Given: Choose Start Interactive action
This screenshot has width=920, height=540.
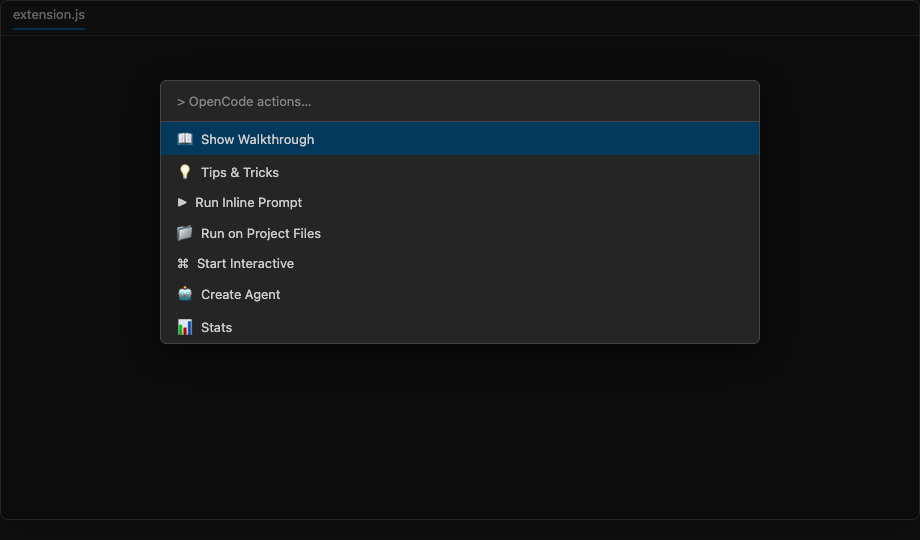Looking at the screenshot, I should pos(459,264).
